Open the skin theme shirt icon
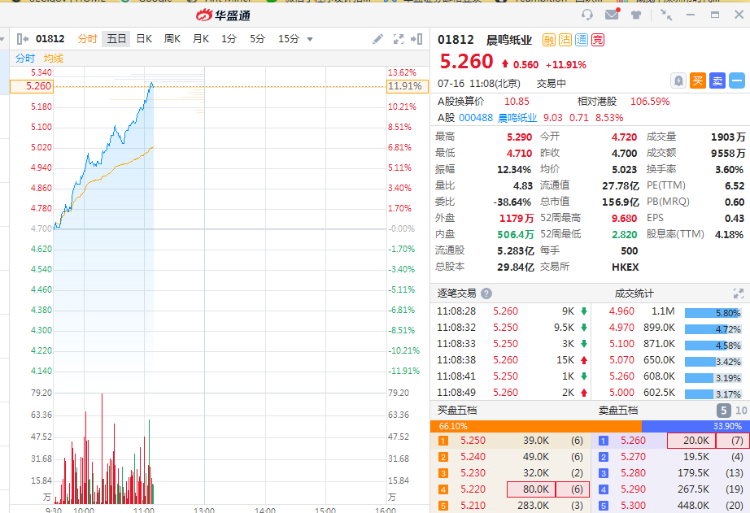This screenshot has height=513, width=750. pyautogui.click(x=636, y=15)
